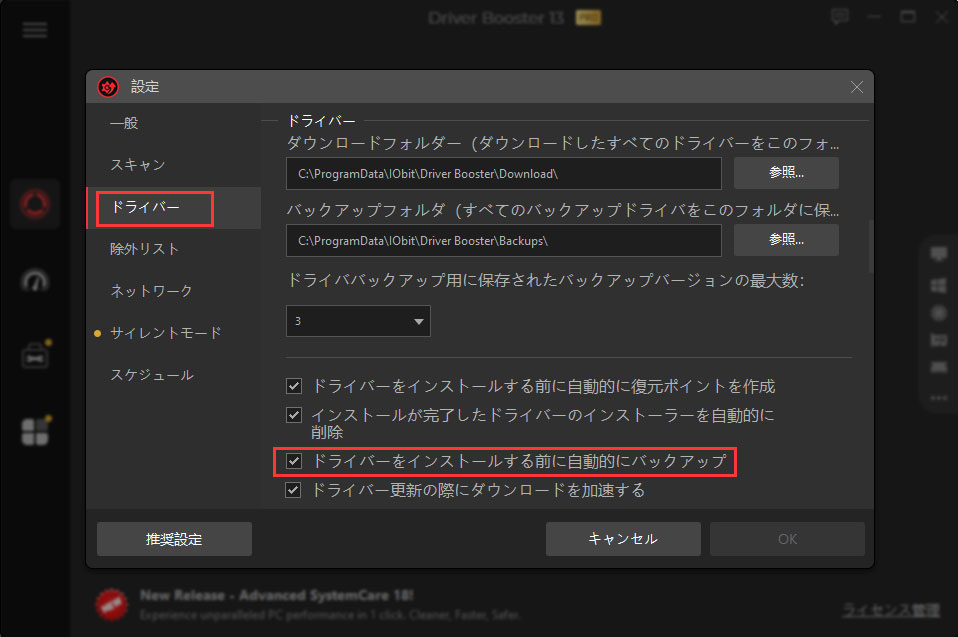This screenshot has height=637, width=958.
Task: Click the settings dialog vertical scrollbar
Action: [871, 246]
